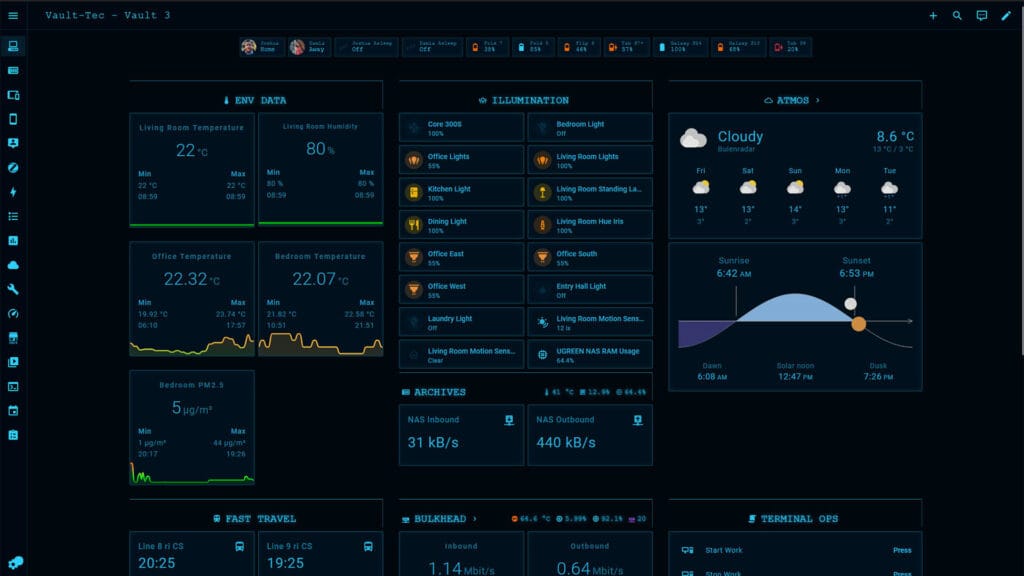Open the terminal icon in the sidebar
This screenshot has width=1024, height=576.
pos(13,387)
